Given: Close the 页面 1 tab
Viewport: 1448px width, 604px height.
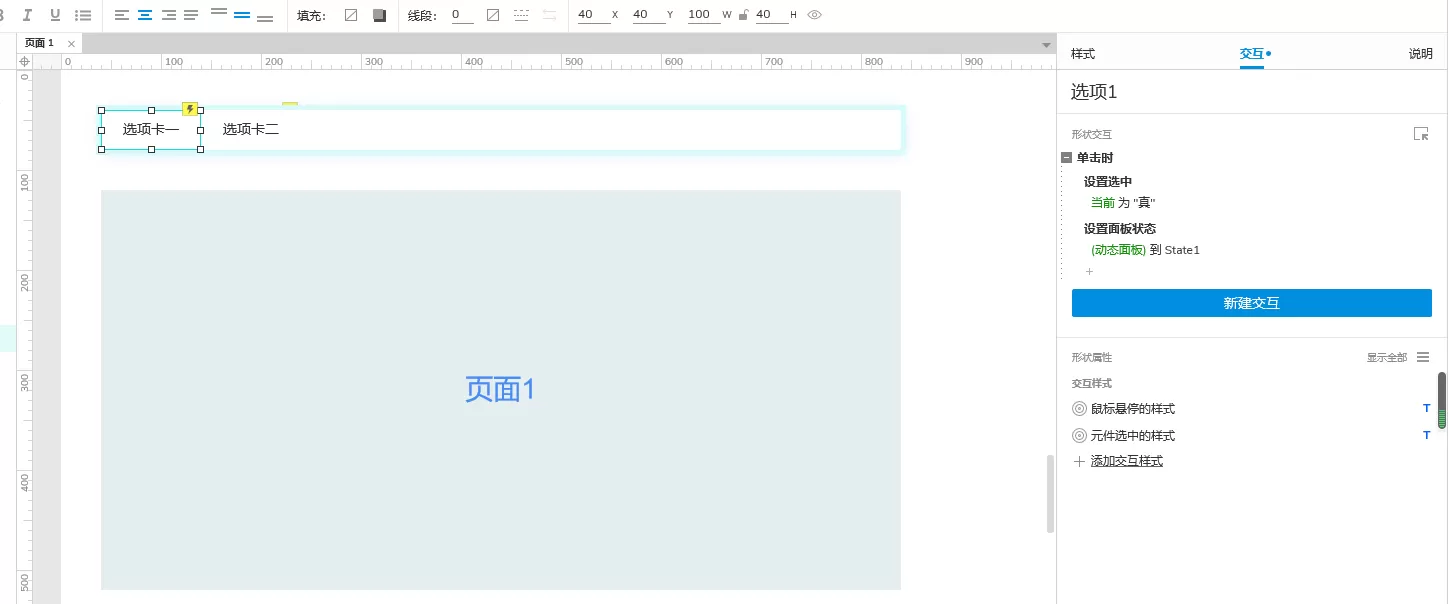Looking at the screenshot, I should click(x=71, y=44).
